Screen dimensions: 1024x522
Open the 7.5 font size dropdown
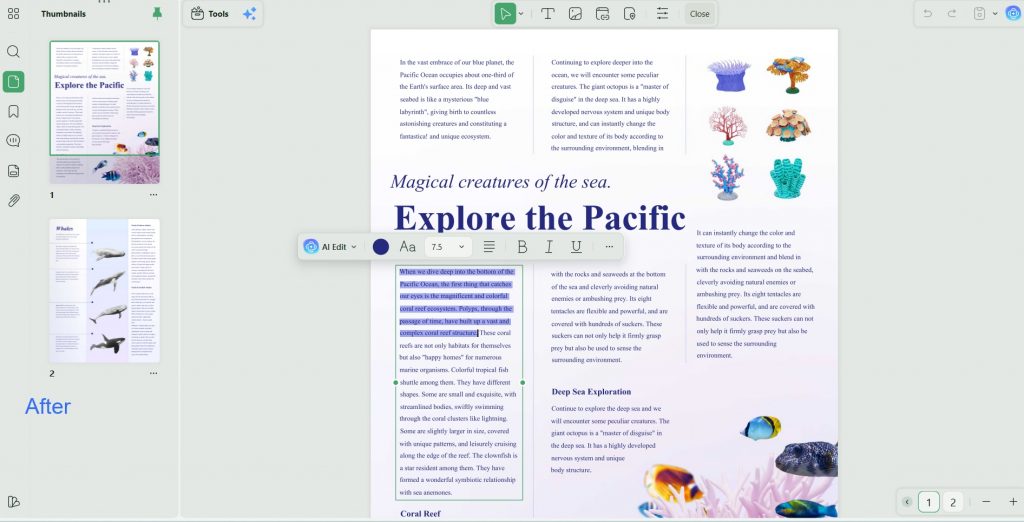448,246
